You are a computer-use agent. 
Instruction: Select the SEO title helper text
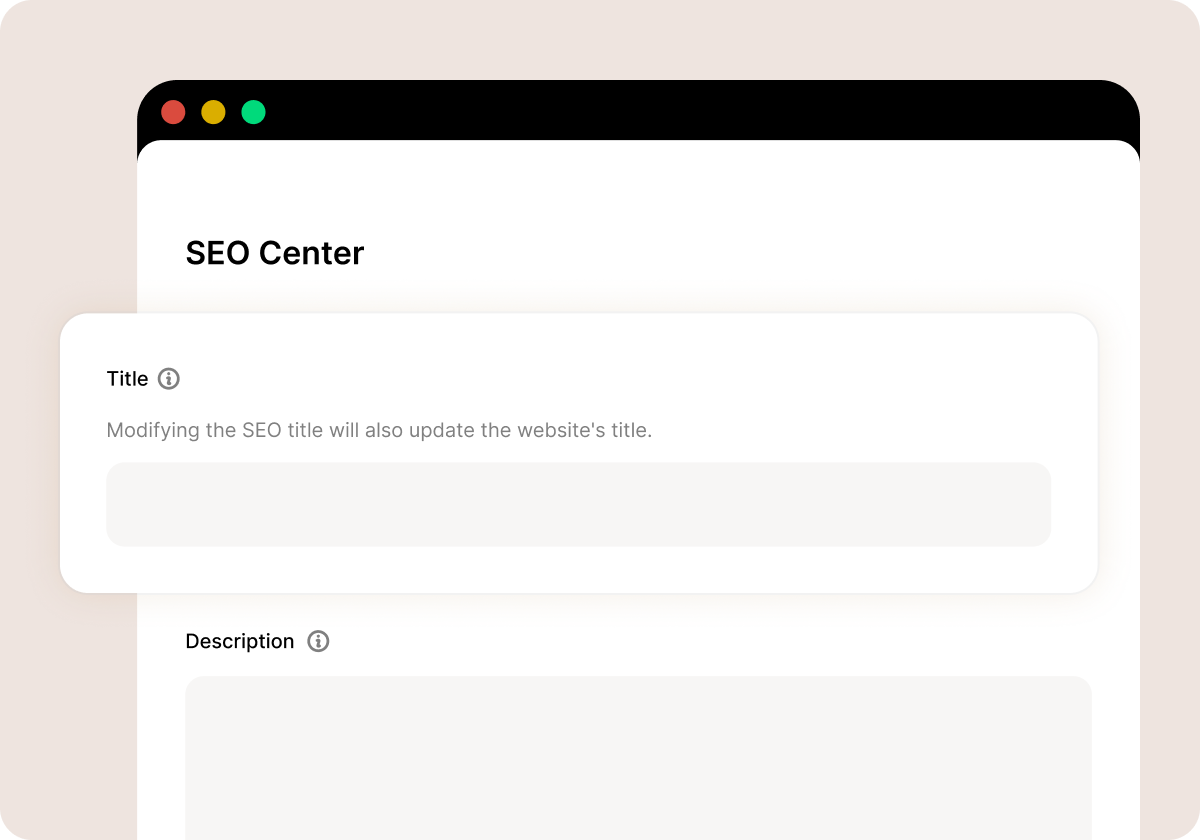pos(379,430)
